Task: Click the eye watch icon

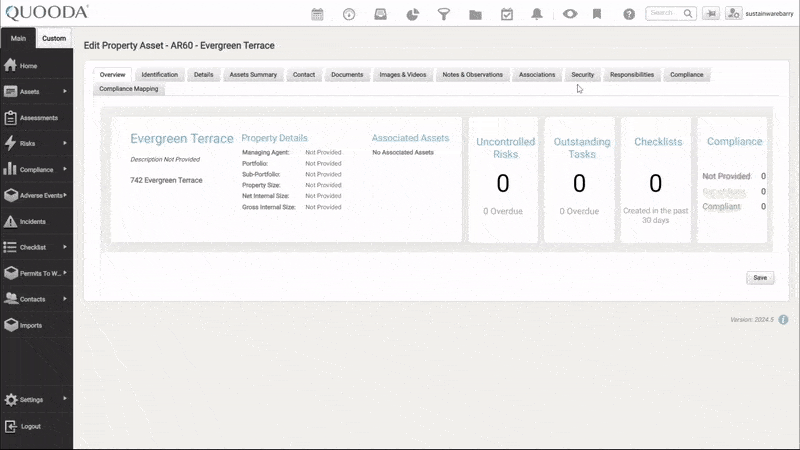Action: coord(570,14)
